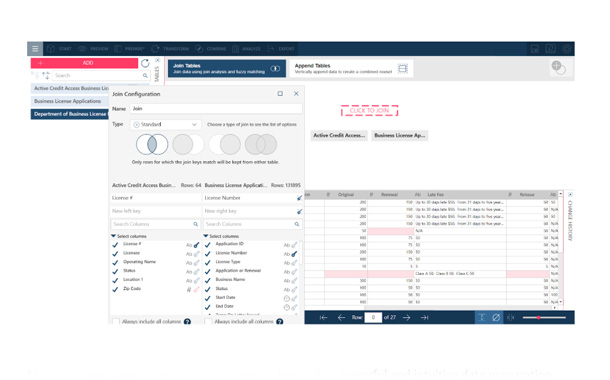
Task: Go to previous row arrow
Action: [341, 318]
